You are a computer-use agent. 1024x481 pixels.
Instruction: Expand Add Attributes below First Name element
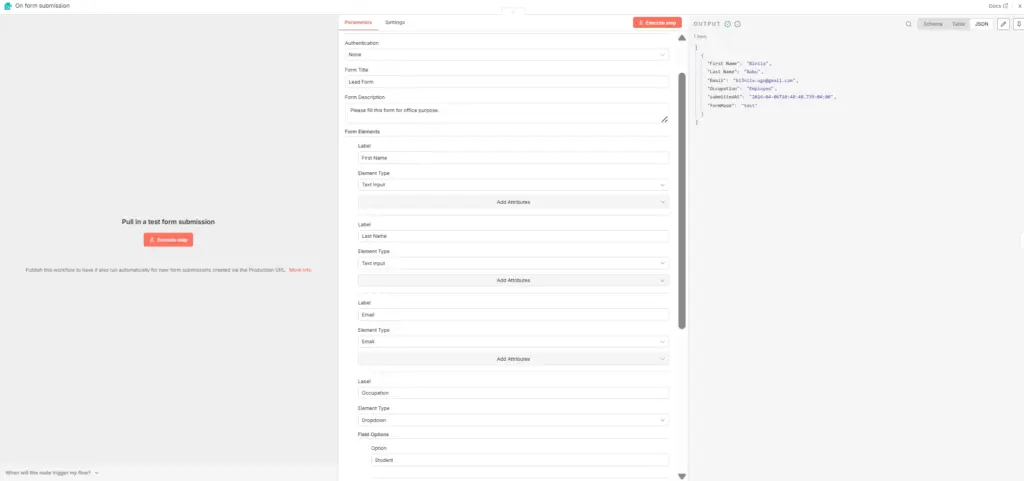point(513,202)
